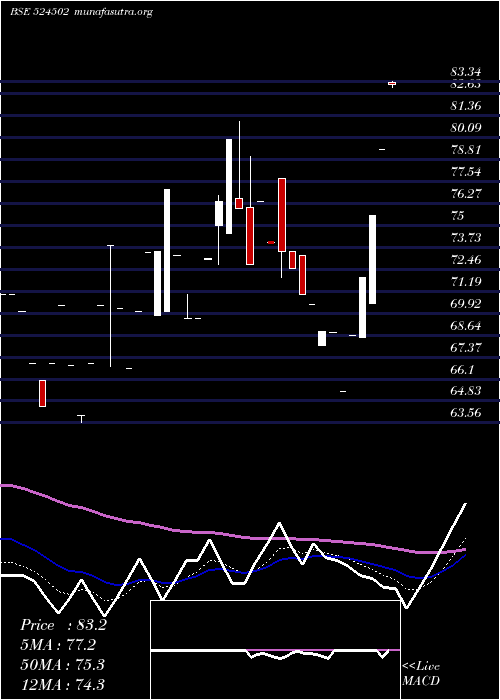Image resolution: width=500 pixels, height=700 pixels.
Task: Select the 73.73 price axis label
Action: click(466, 238)
